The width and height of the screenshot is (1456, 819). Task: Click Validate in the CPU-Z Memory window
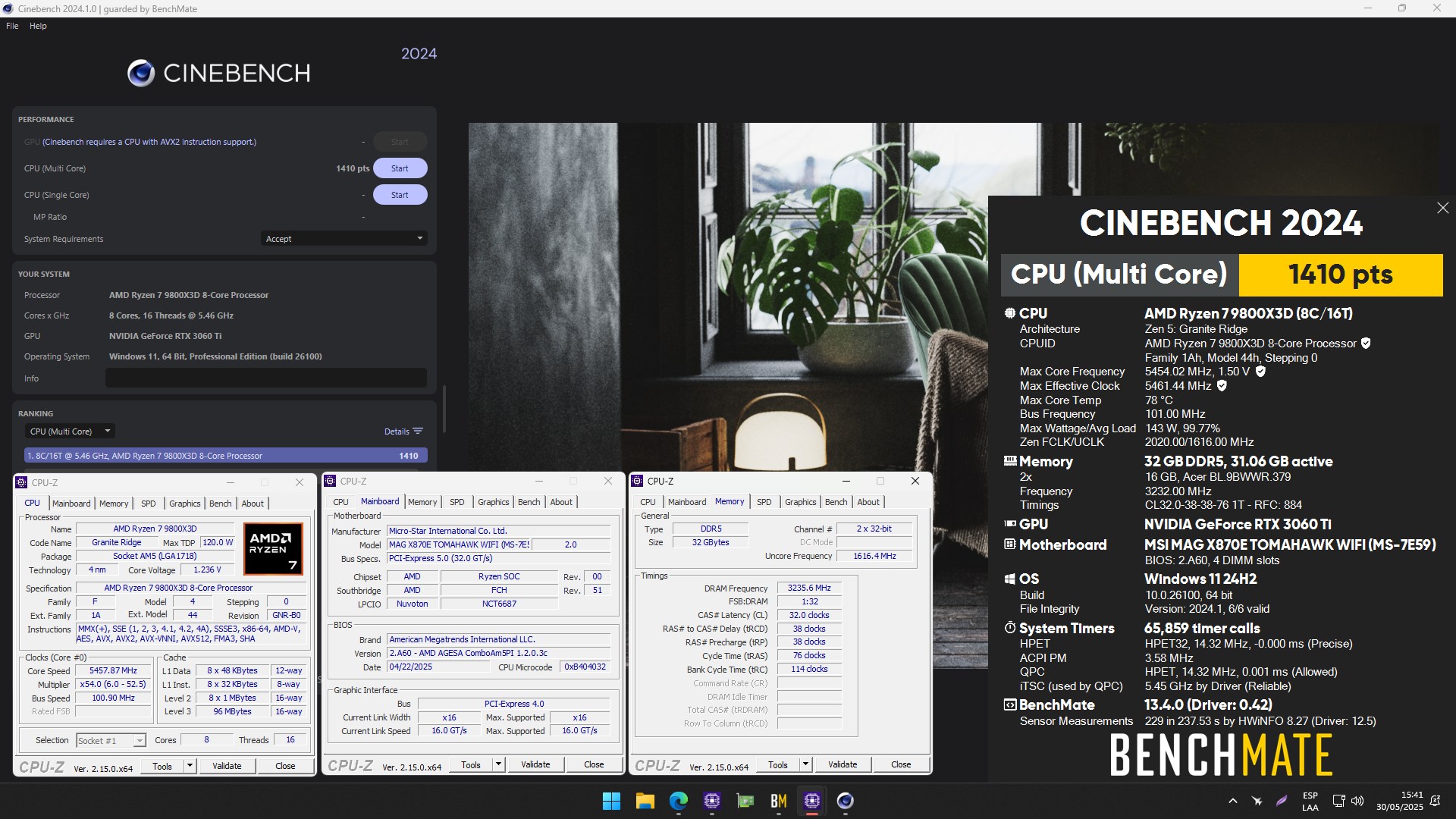(x=843, y=764)
